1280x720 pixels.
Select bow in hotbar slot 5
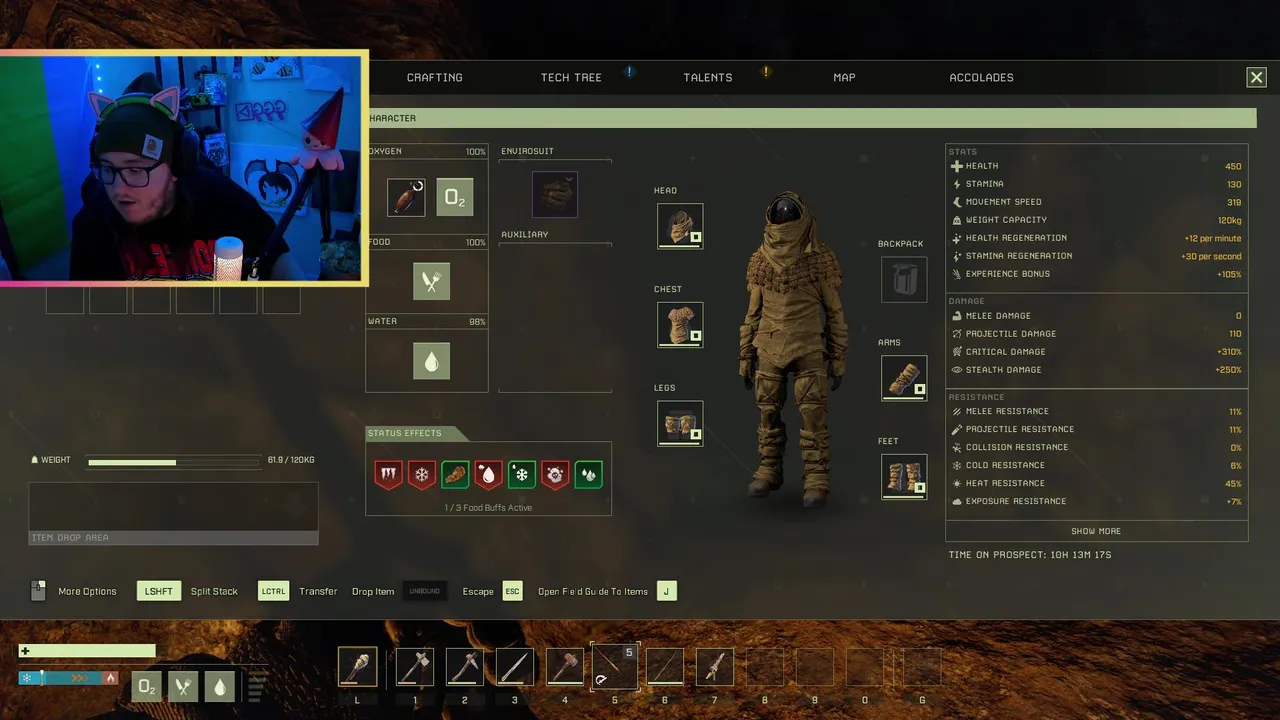(x=615, y=667)
